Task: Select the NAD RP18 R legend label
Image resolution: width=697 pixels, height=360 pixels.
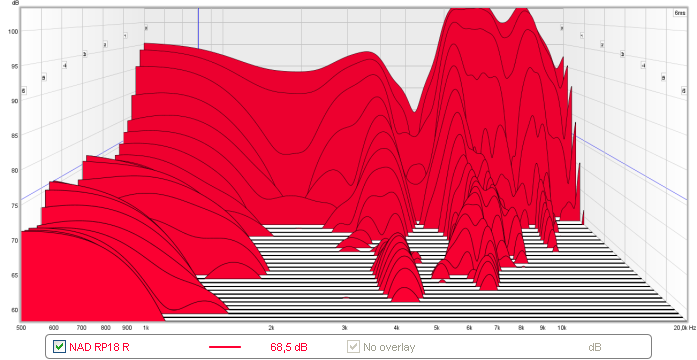Action: (x=99, y=347)
